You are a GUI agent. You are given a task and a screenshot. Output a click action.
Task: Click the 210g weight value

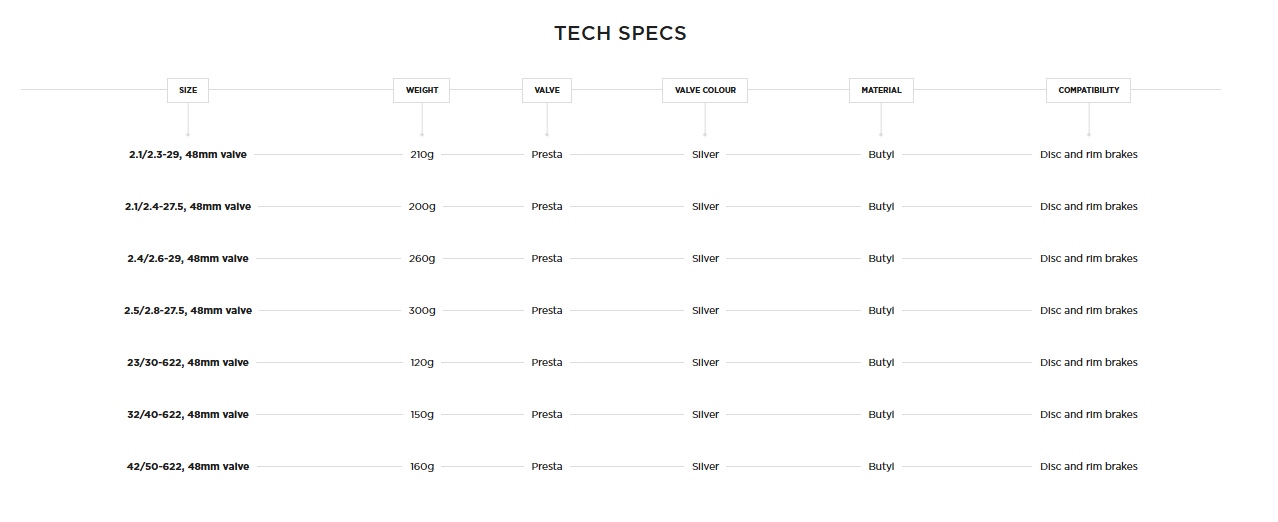tap(422, 155)
